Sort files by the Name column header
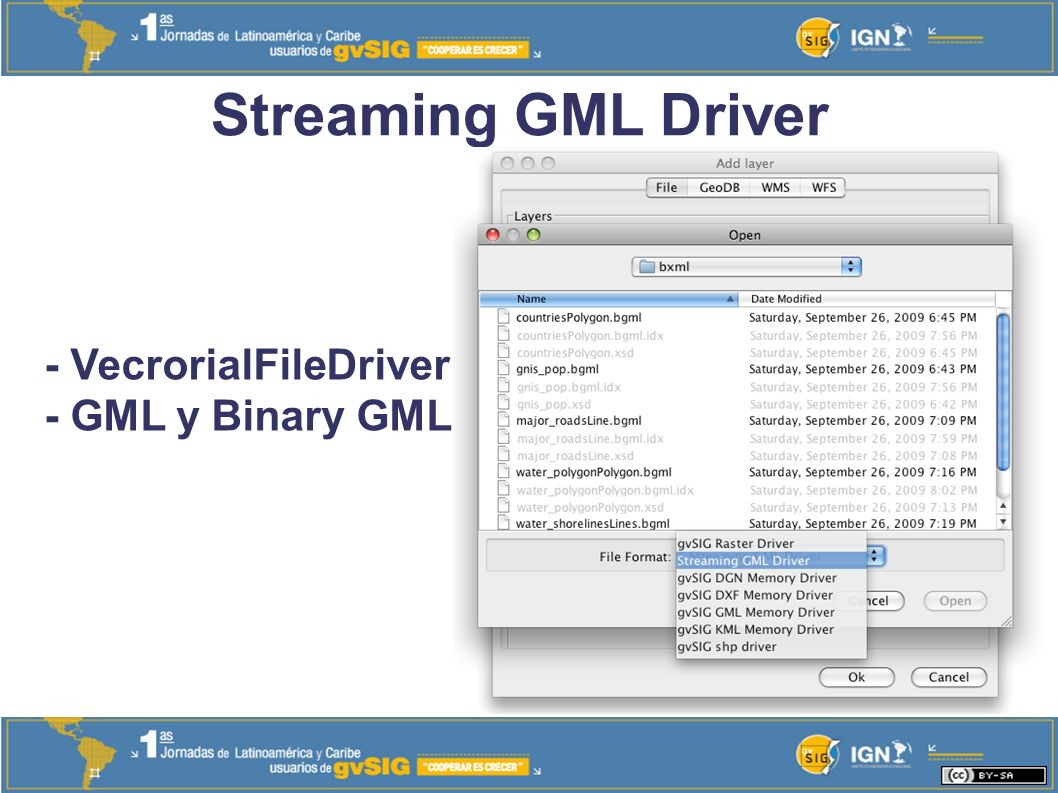Screen dimensions: 1058x793 click(609, 299)
